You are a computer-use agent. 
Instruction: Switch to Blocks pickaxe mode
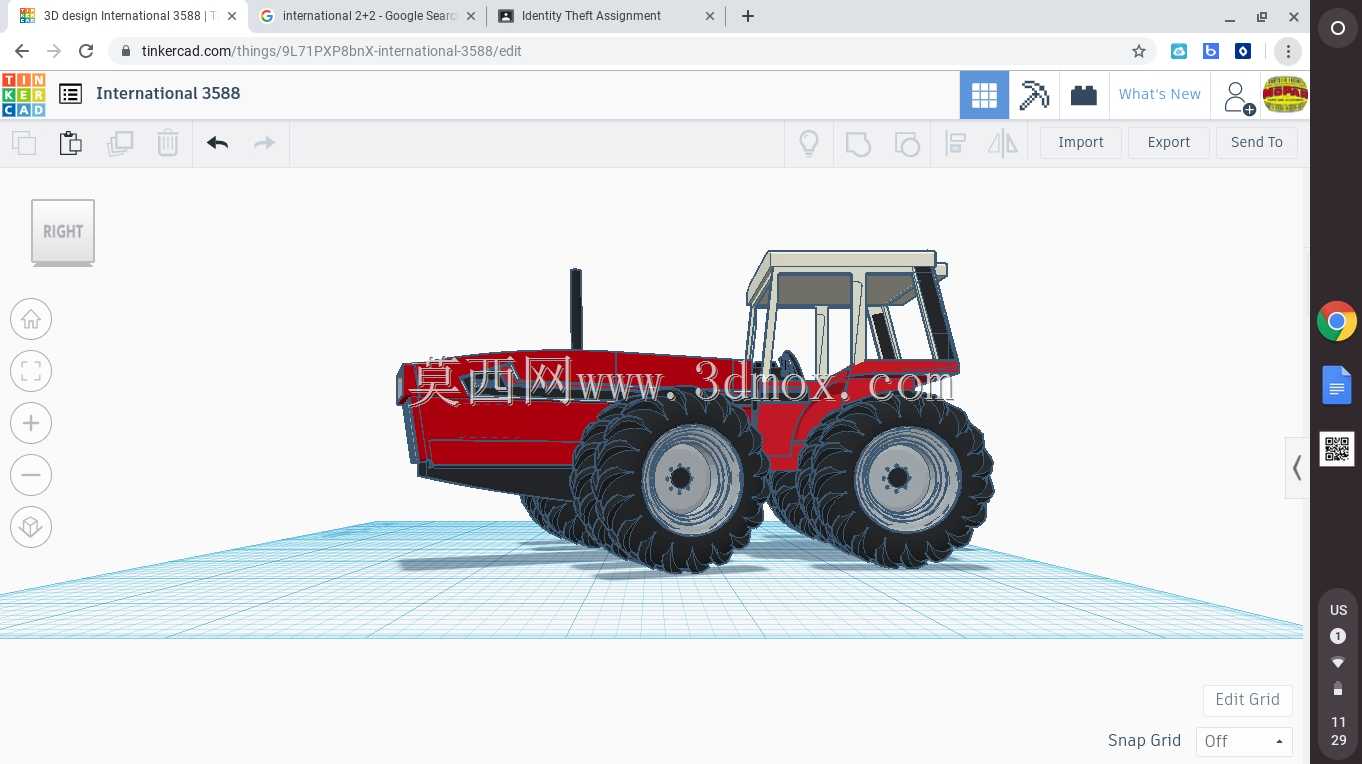1034,95
